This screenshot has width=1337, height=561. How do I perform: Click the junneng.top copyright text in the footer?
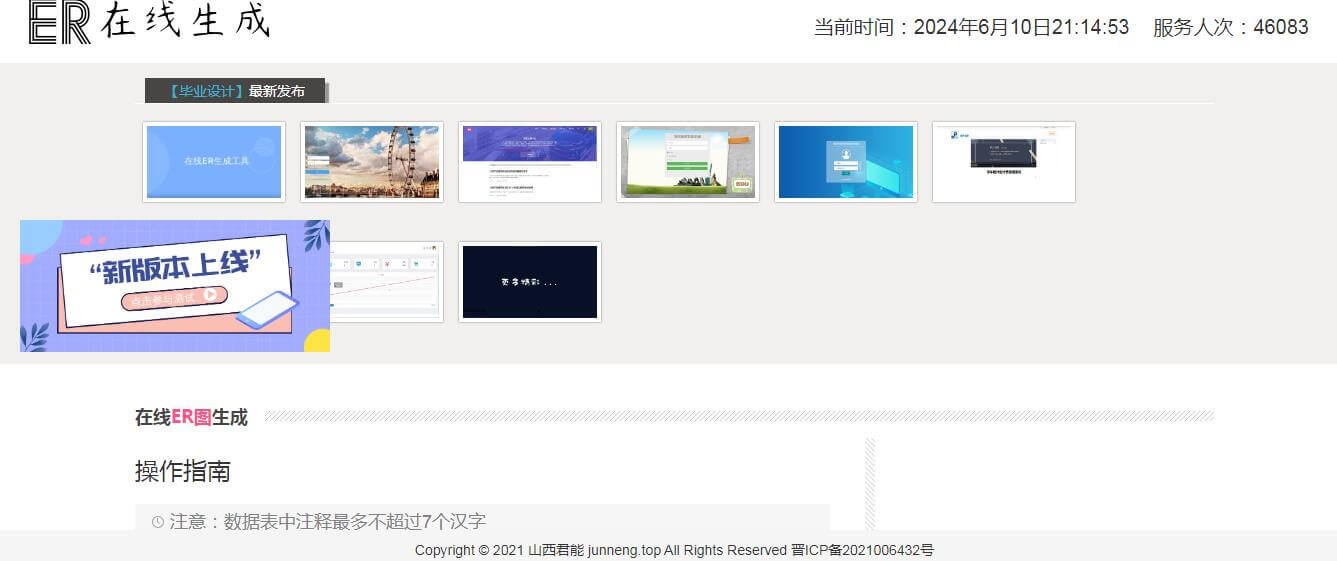pyautogui.click(x=624, y=550)
